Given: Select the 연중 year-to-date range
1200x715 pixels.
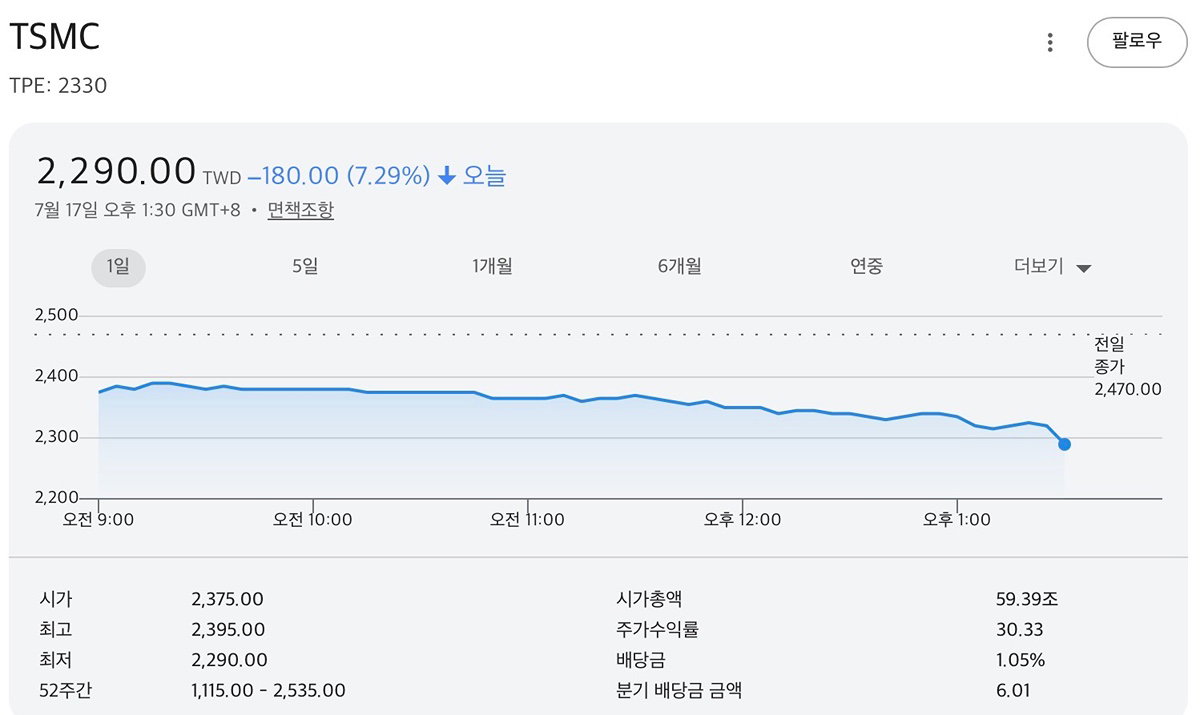Looking at the screenshot, I should click(866, 267).
